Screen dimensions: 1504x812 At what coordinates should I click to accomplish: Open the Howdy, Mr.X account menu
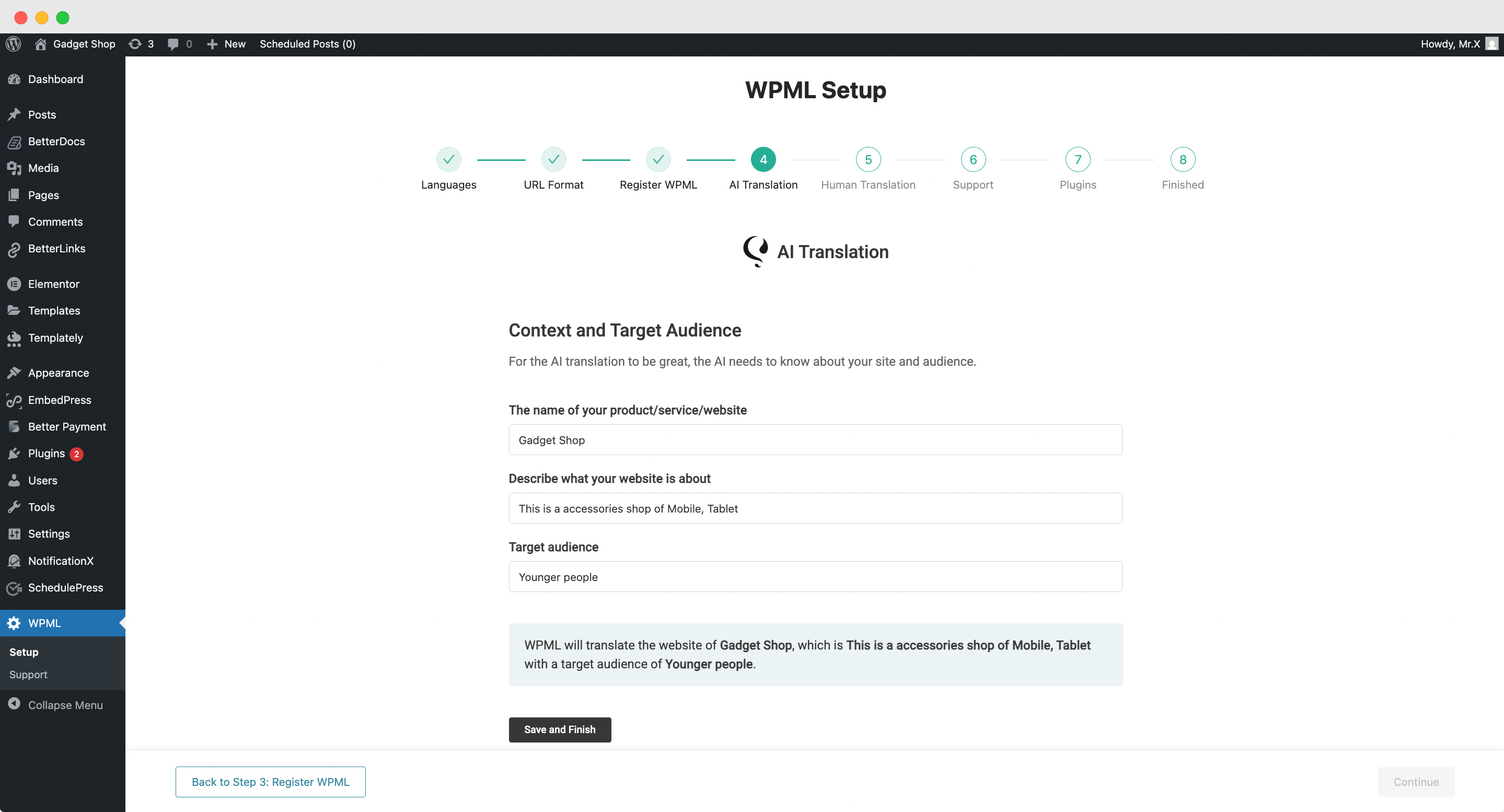pyautogui.click(x=1450, y=44)
